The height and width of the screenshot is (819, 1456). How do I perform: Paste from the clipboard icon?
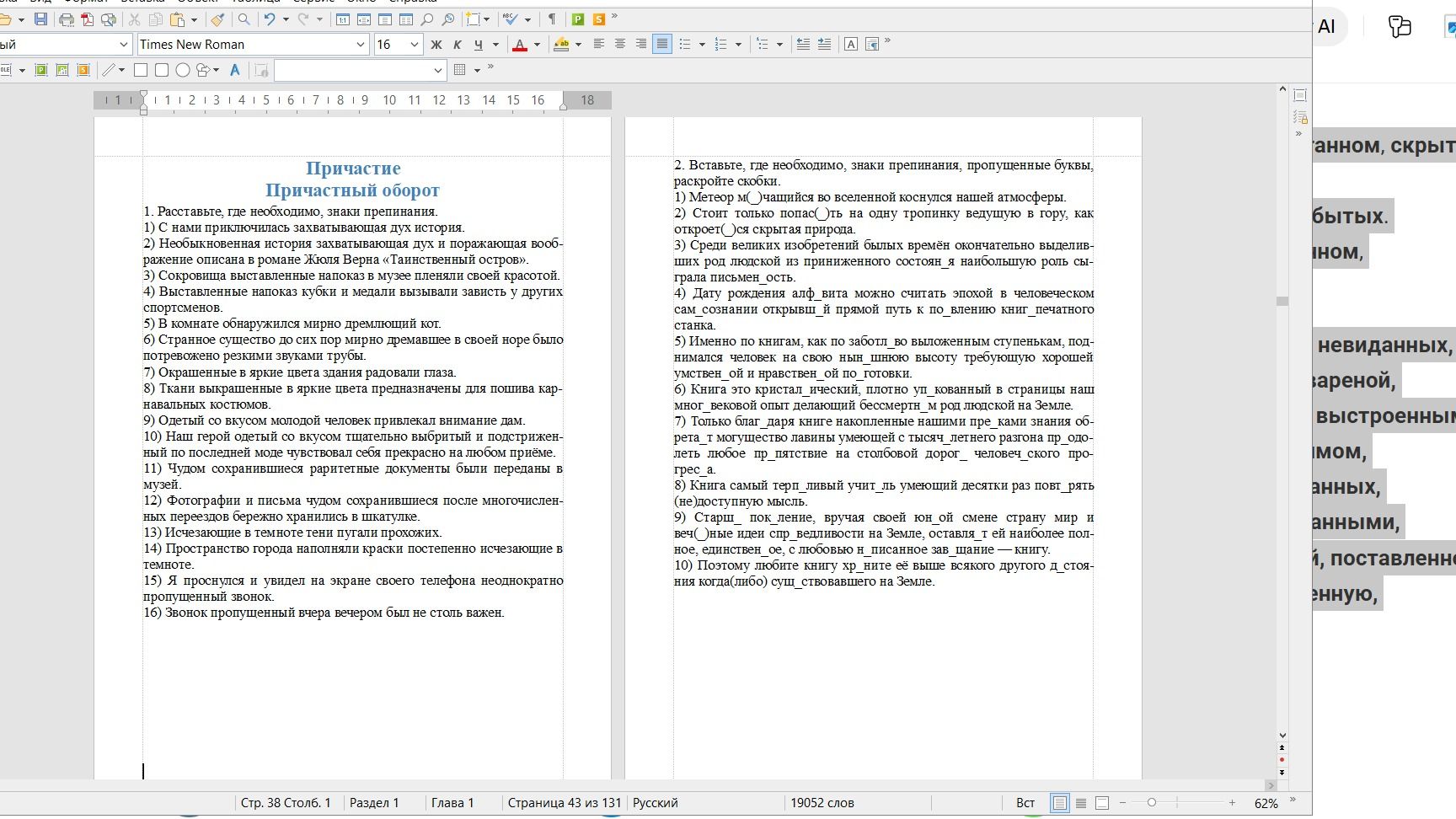click(x=177, y=19)
